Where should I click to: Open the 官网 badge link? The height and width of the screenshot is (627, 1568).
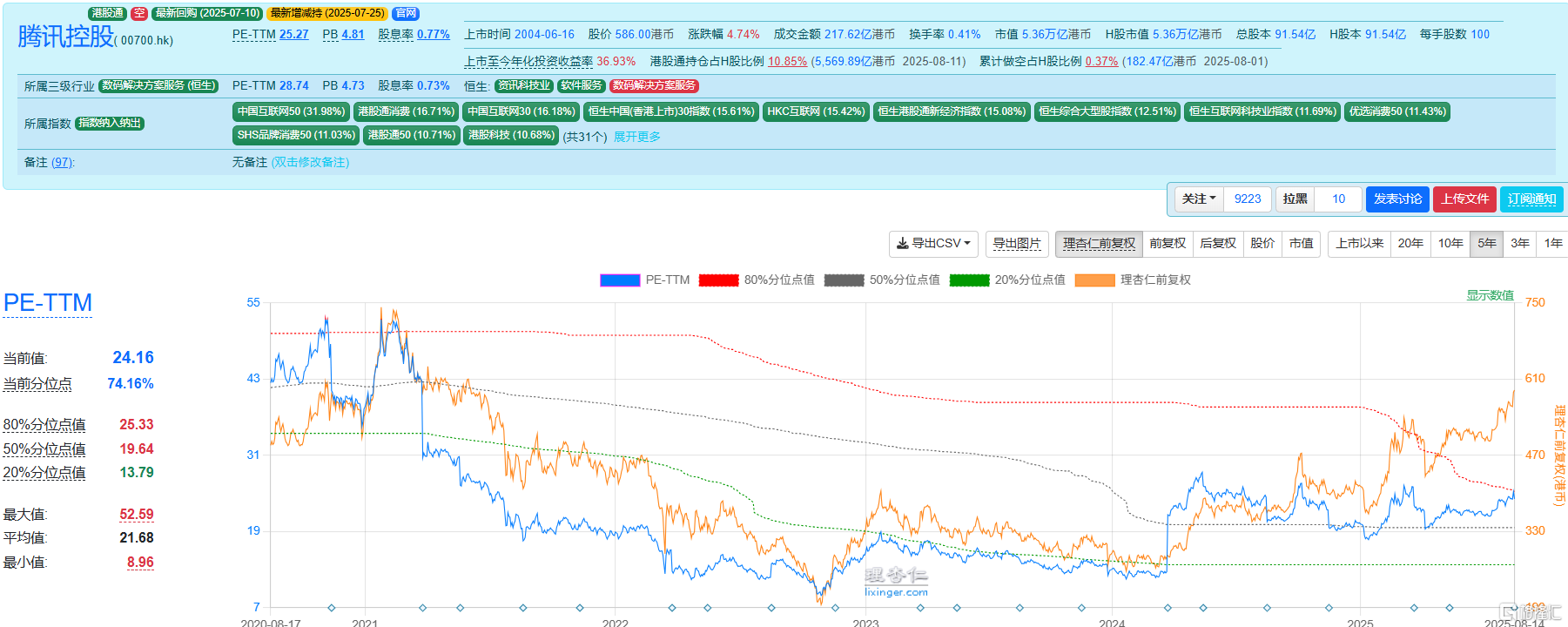tap(406, 14)
